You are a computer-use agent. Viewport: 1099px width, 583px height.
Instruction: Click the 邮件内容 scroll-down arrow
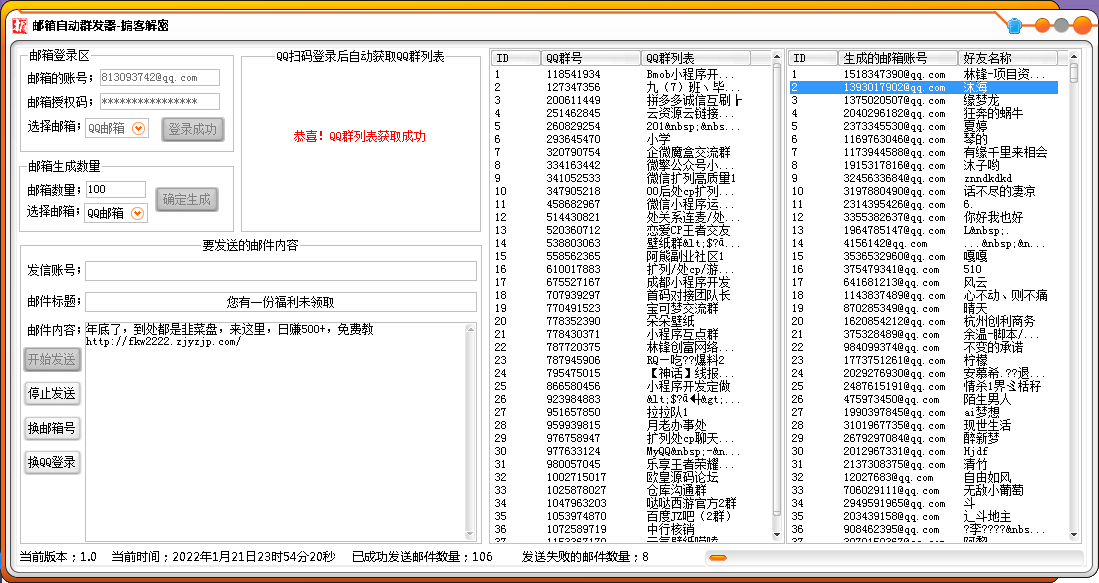point(471,535)
